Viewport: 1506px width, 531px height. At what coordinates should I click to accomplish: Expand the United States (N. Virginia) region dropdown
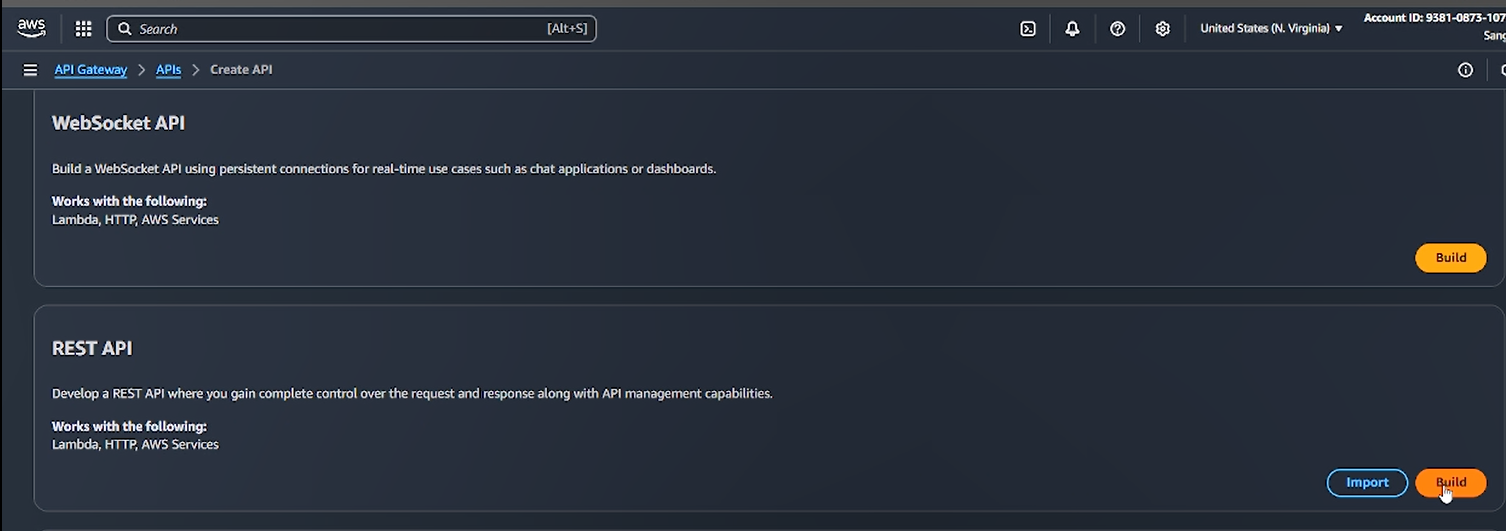(x=1271, y=28)
